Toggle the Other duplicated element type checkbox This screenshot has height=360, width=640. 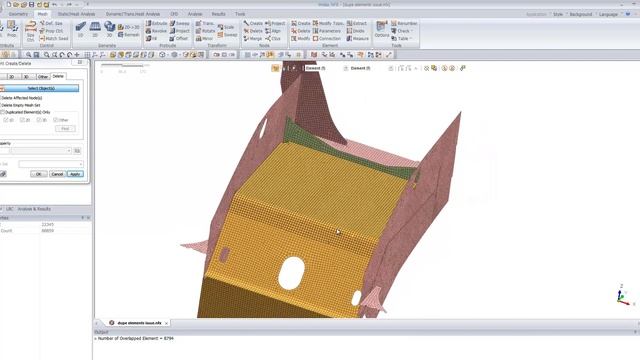[x=61, y=120]
